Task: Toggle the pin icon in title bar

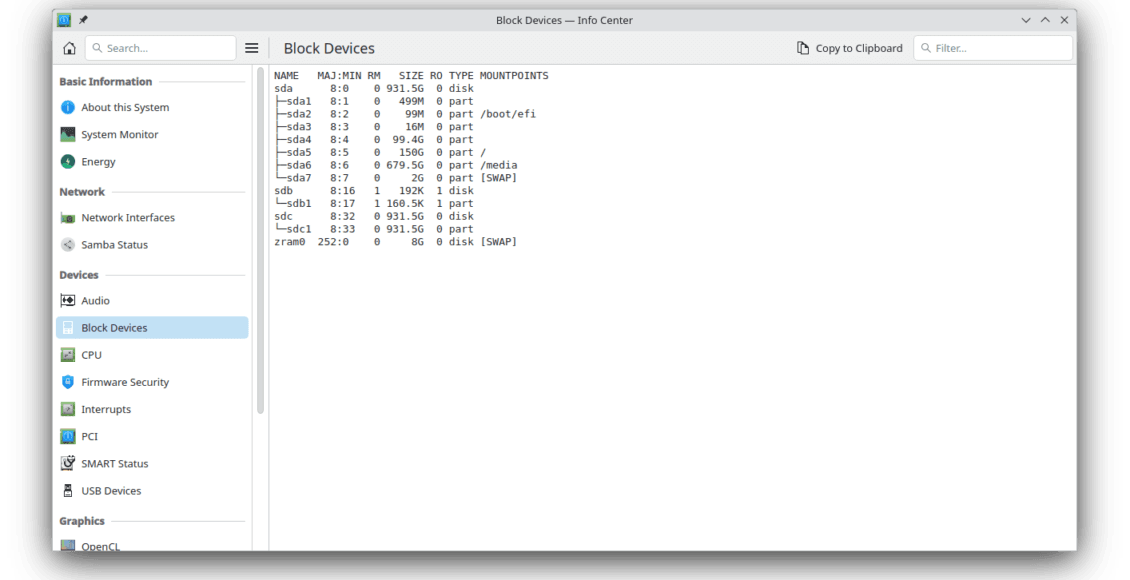Action: point(83,20)
